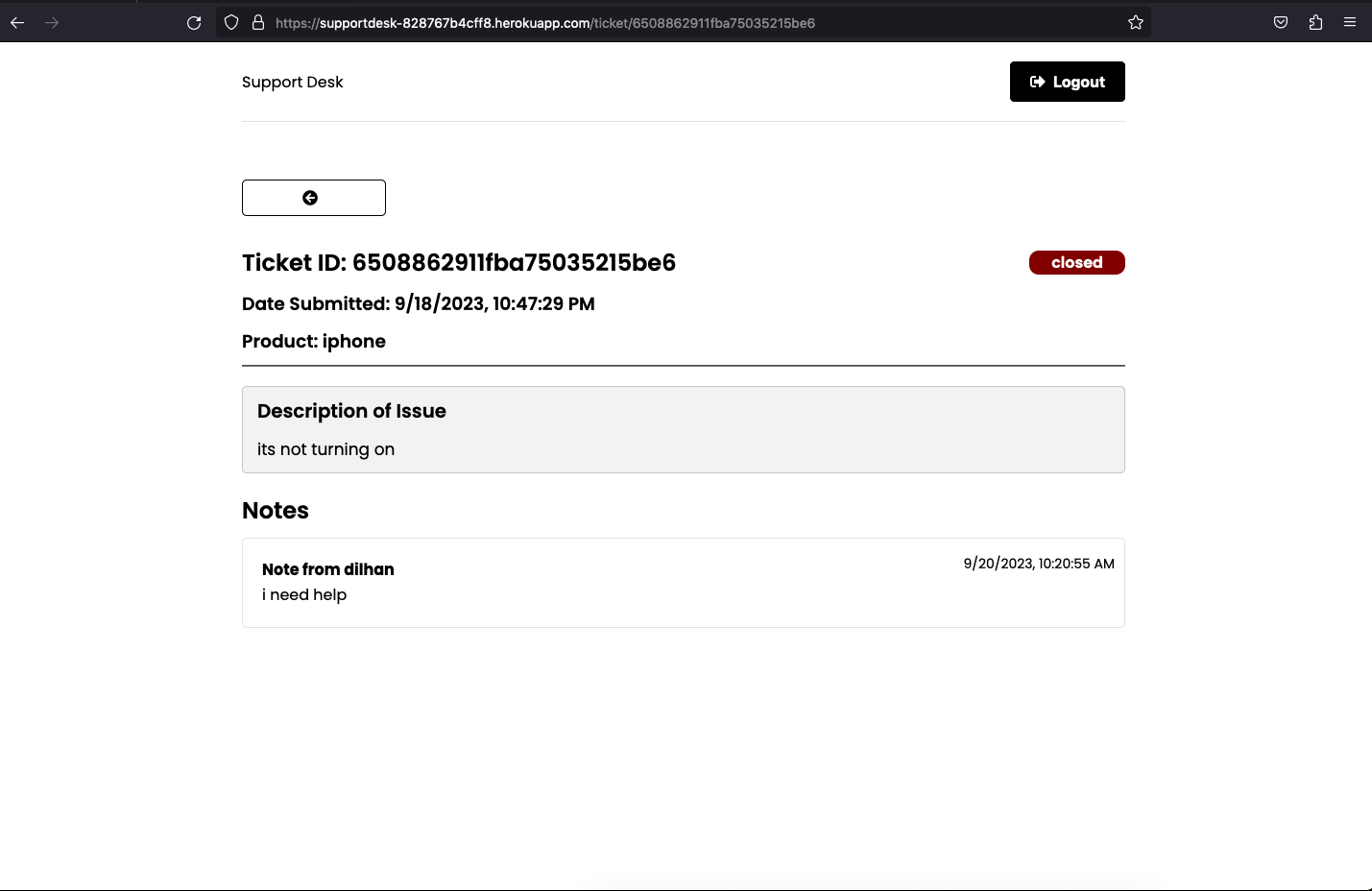Click the Ticket ID heading text
Viewport: 1372px width, 891px height.
[459, 262]
